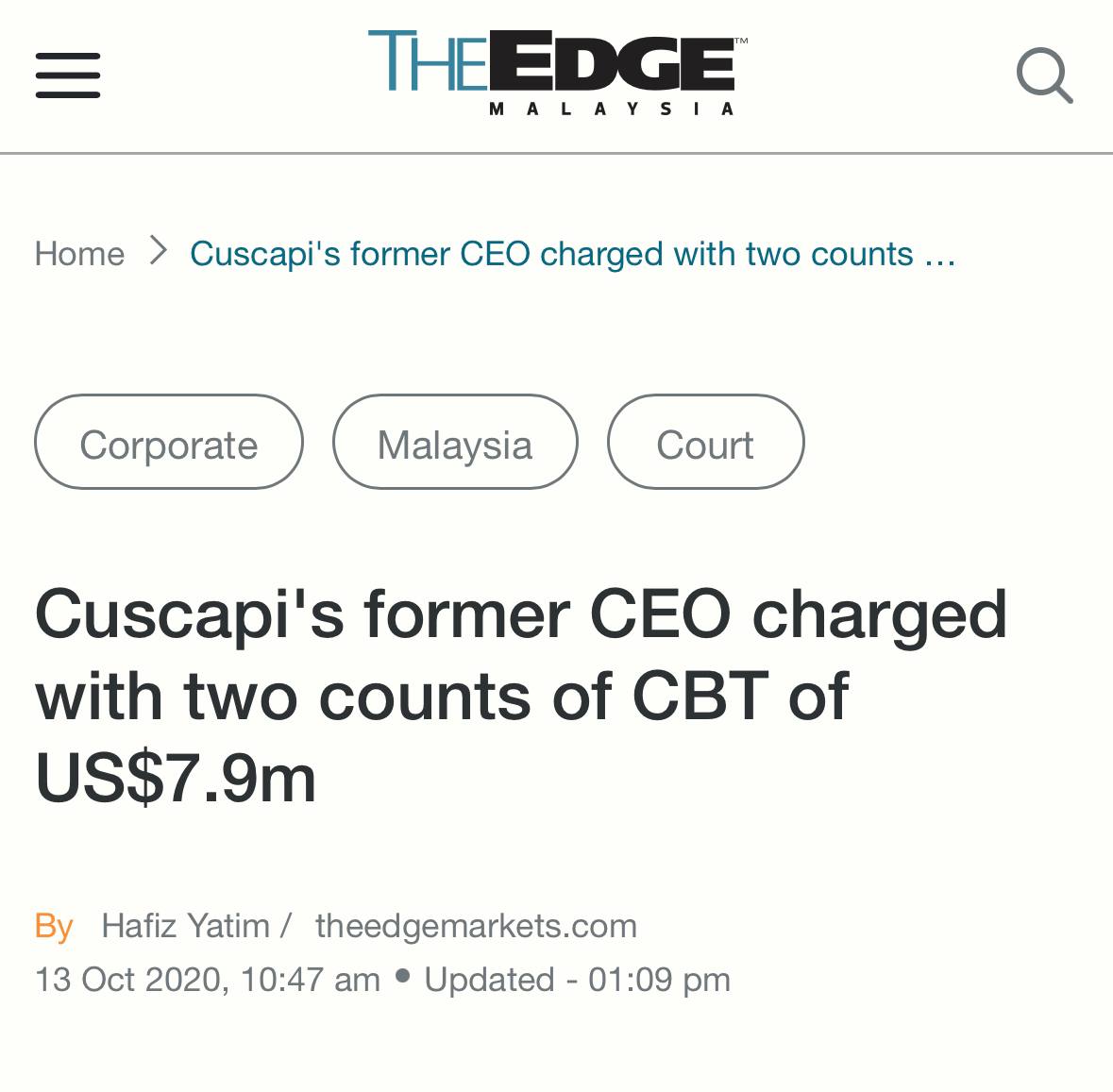Click the breadcrumb chevron separator
1113x1092 pixels.
click(159, 251)
